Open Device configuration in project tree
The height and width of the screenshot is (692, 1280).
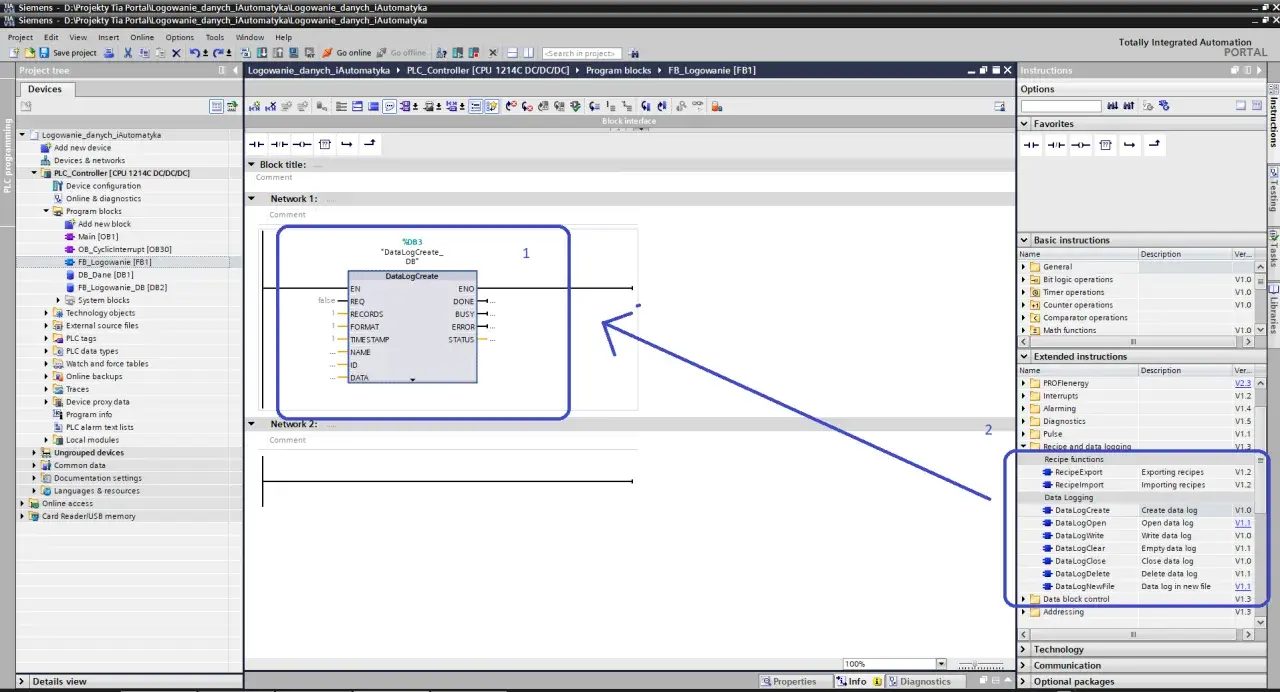[103, 186]
